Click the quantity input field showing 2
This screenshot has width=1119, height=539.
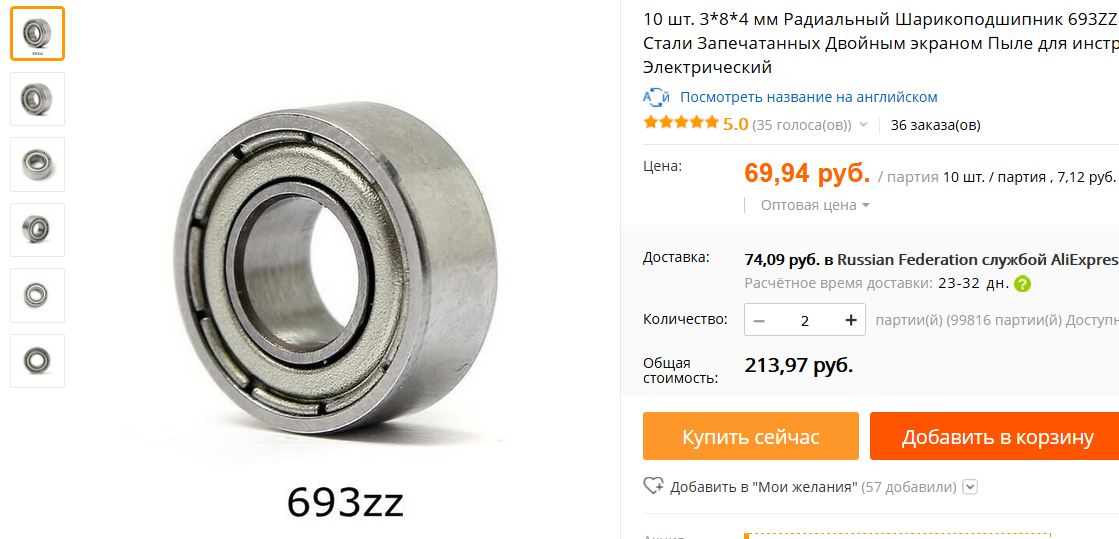805,320
